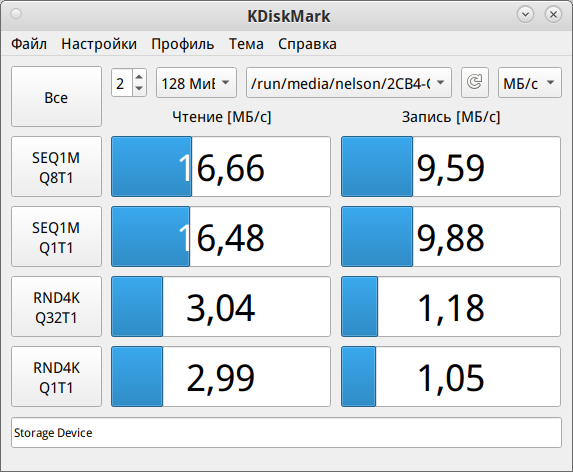Viewport: 573px width, 472px height.
Task: Minimize the KDiskMark window with the chevron button
Action: [x=525, y=15]
